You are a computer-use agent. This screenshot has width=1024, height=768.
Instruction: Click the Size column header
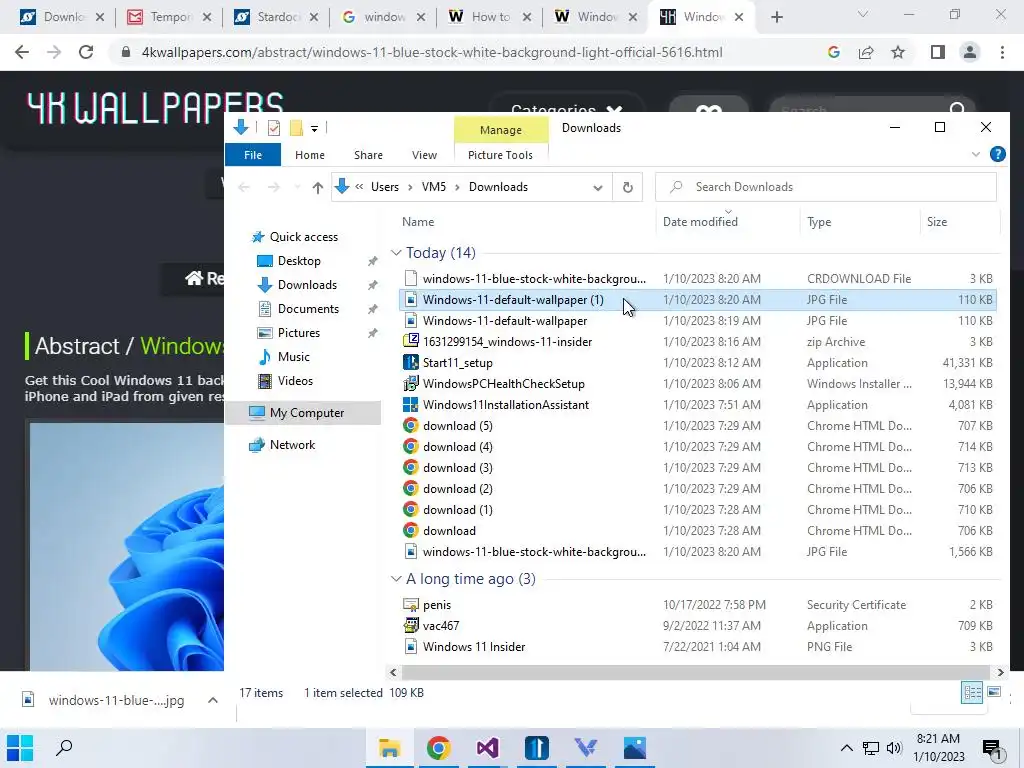tap(936, 221)
